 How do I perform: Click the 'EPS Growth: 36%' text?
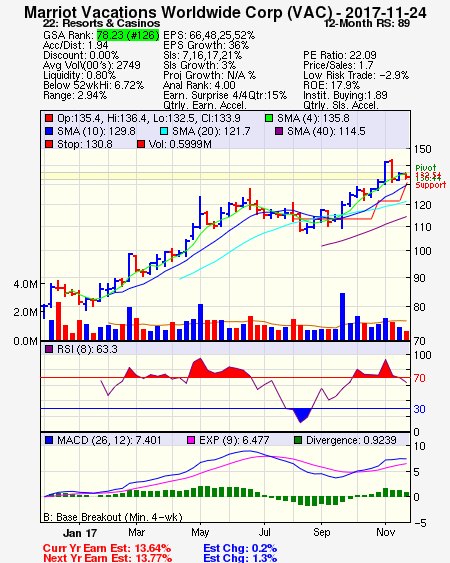(x=206, y=45)
